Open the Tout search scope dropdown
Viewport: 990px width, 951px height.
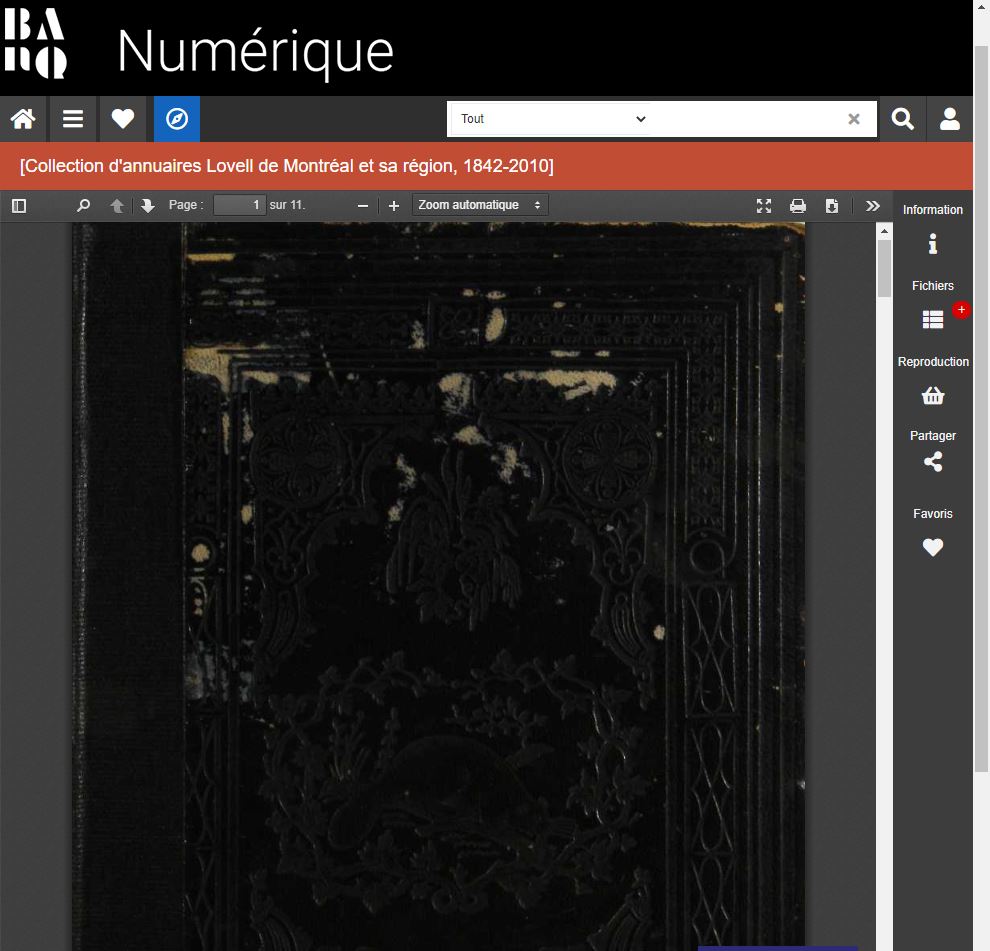click(553, 119)
